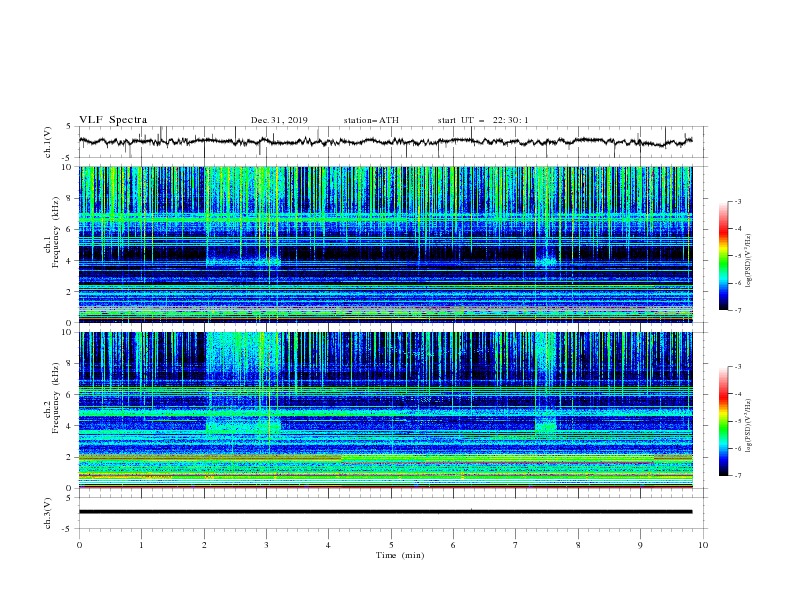This screenshot has width=792, height=612.
Task: Click the ch.1 colorbar "log(PSD)(V²/Hz)" label
Action: click(749, 261)
